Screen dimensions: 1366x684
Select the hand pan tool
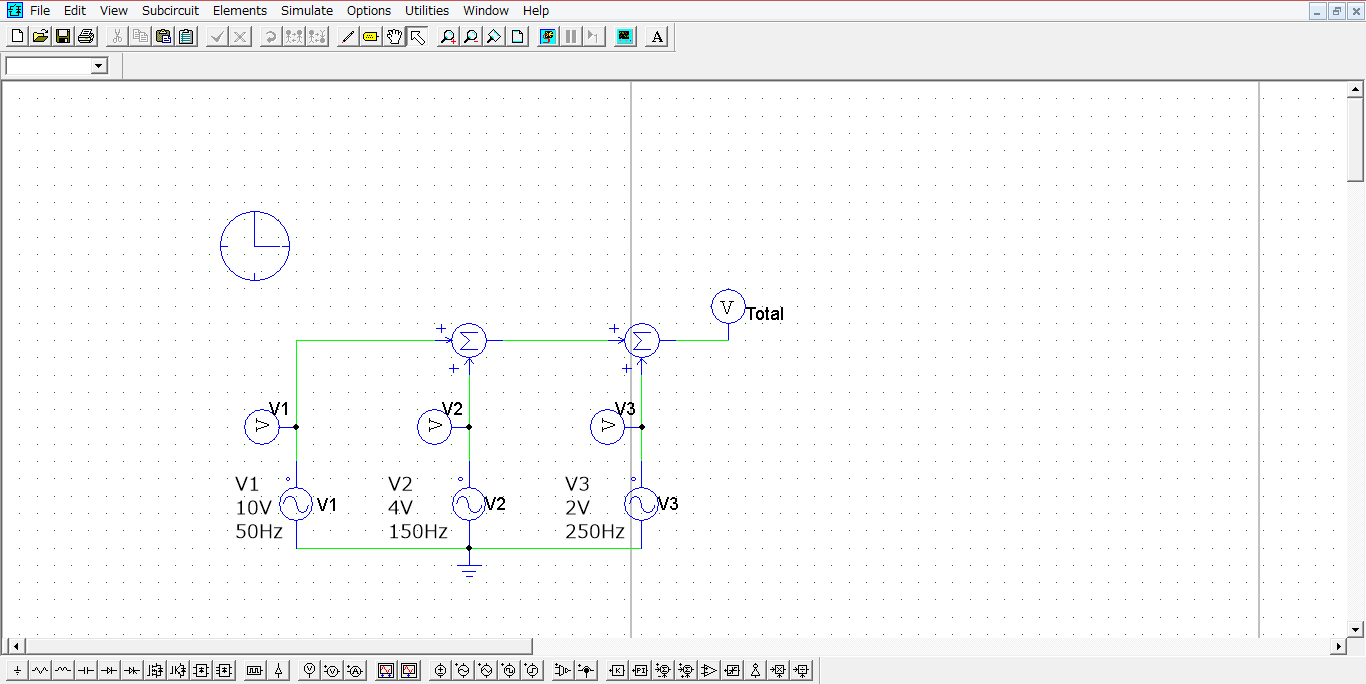(x=394, y=36)
